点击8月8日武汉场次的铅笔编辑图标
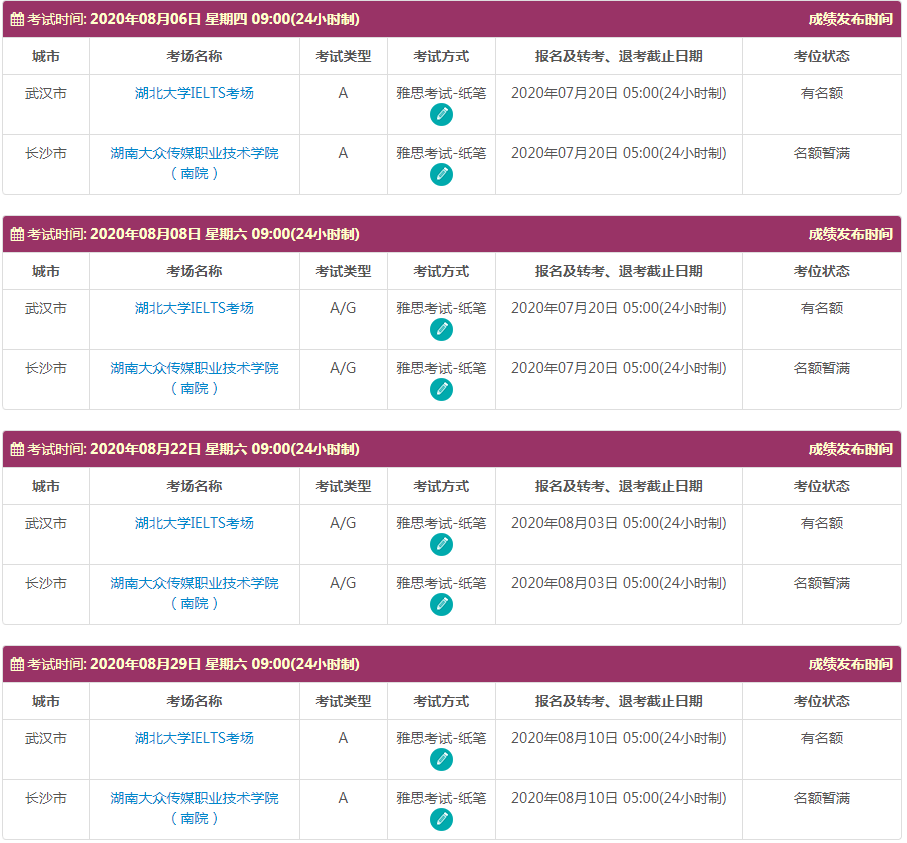Image resolution: width=907 pixels, height=843 pixels. click(440, 328)
